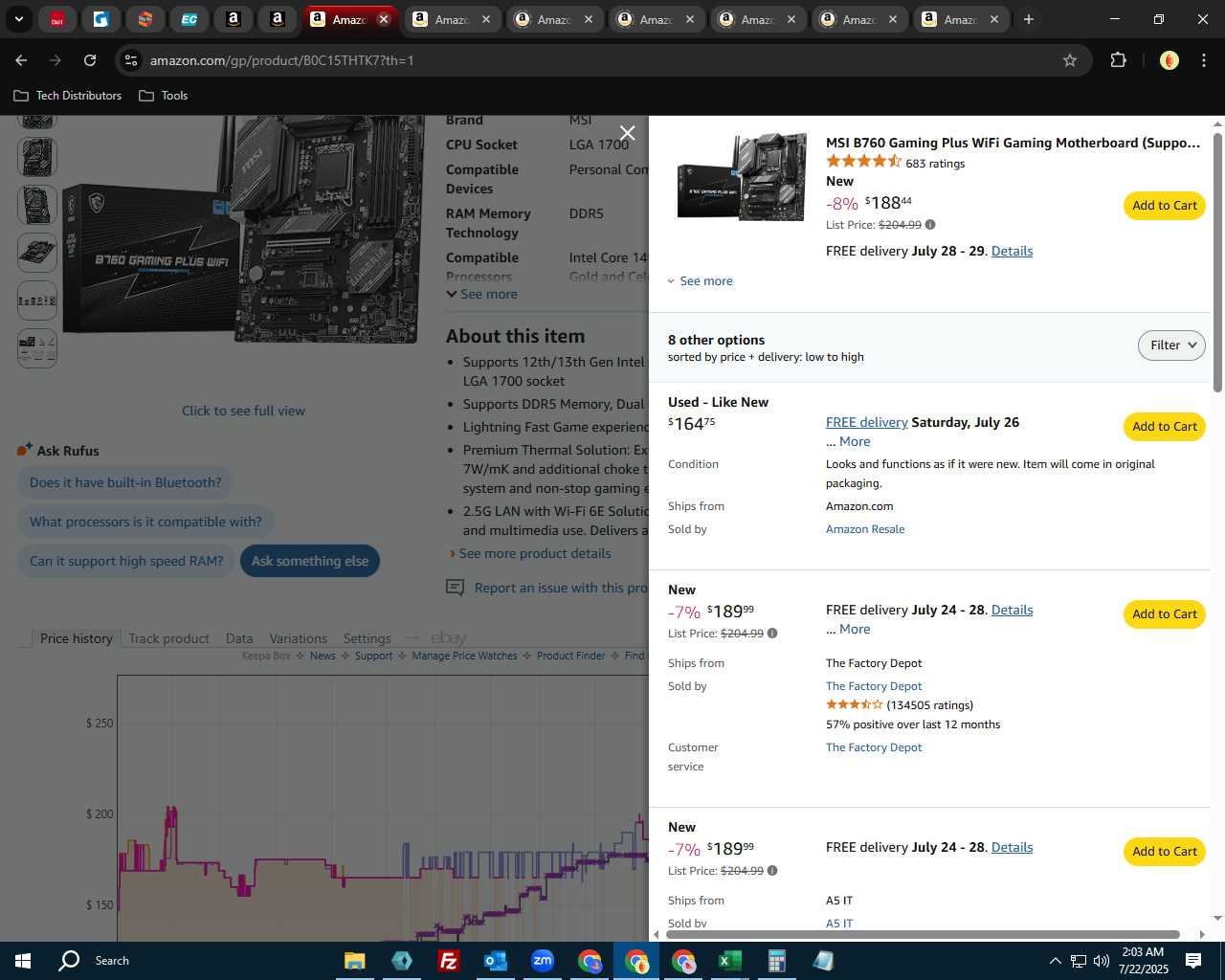Add the $188.44 new offer to cart

1164,205
